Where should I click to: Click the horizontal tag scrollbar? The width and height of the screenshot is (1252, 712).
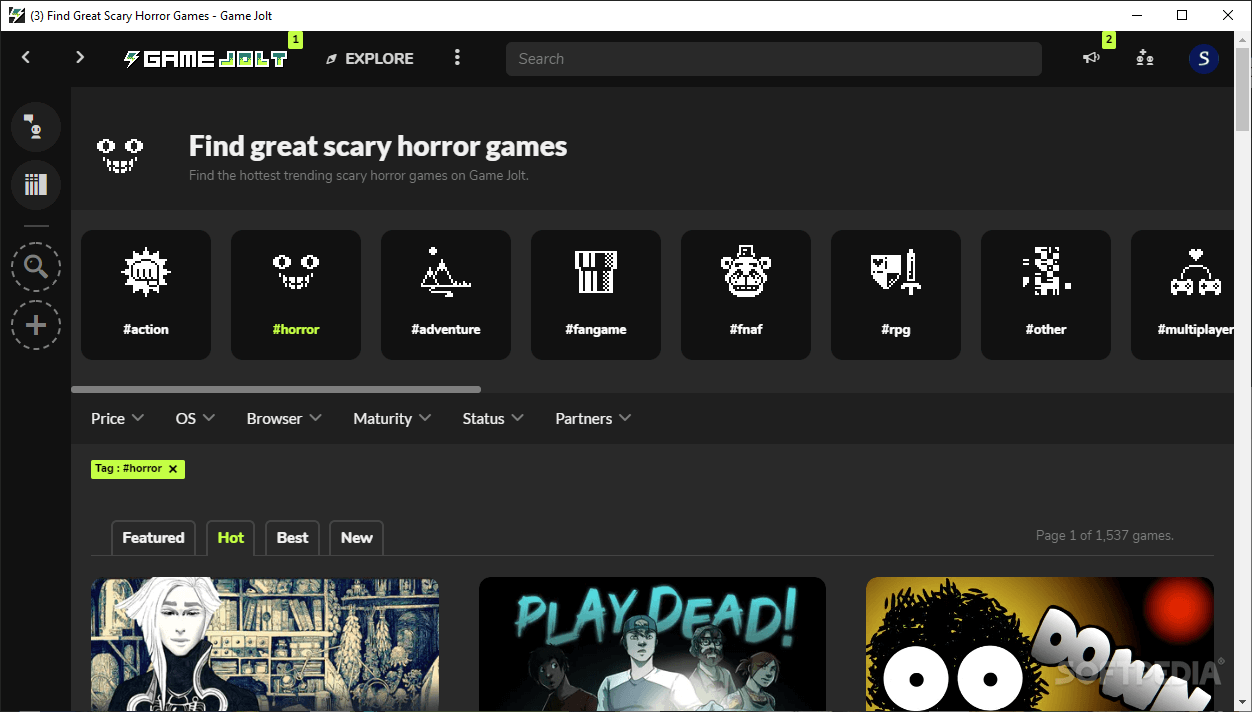click(275, 389)
